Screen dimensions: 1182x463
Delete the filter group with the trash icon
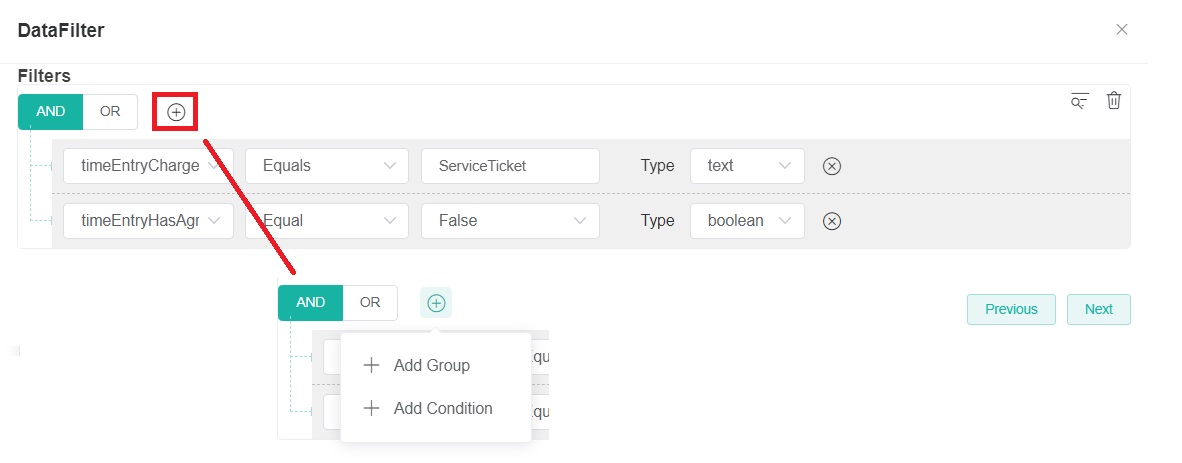point(1113,101)
